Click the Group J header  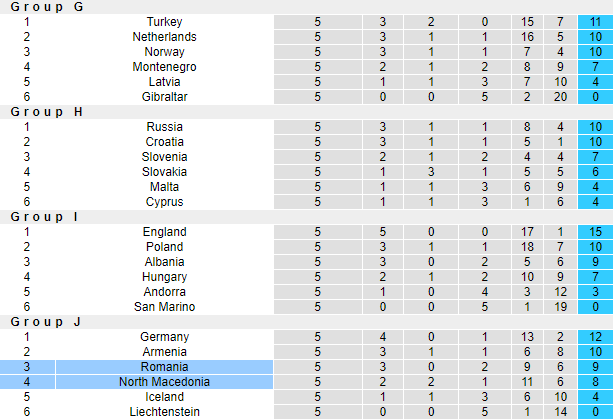pos(44,322)
